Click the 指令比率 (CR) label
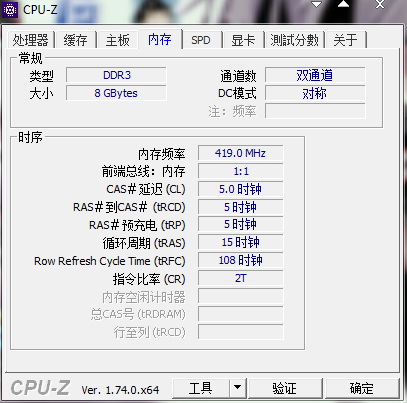Screen dimensions: 407x403 149,279
